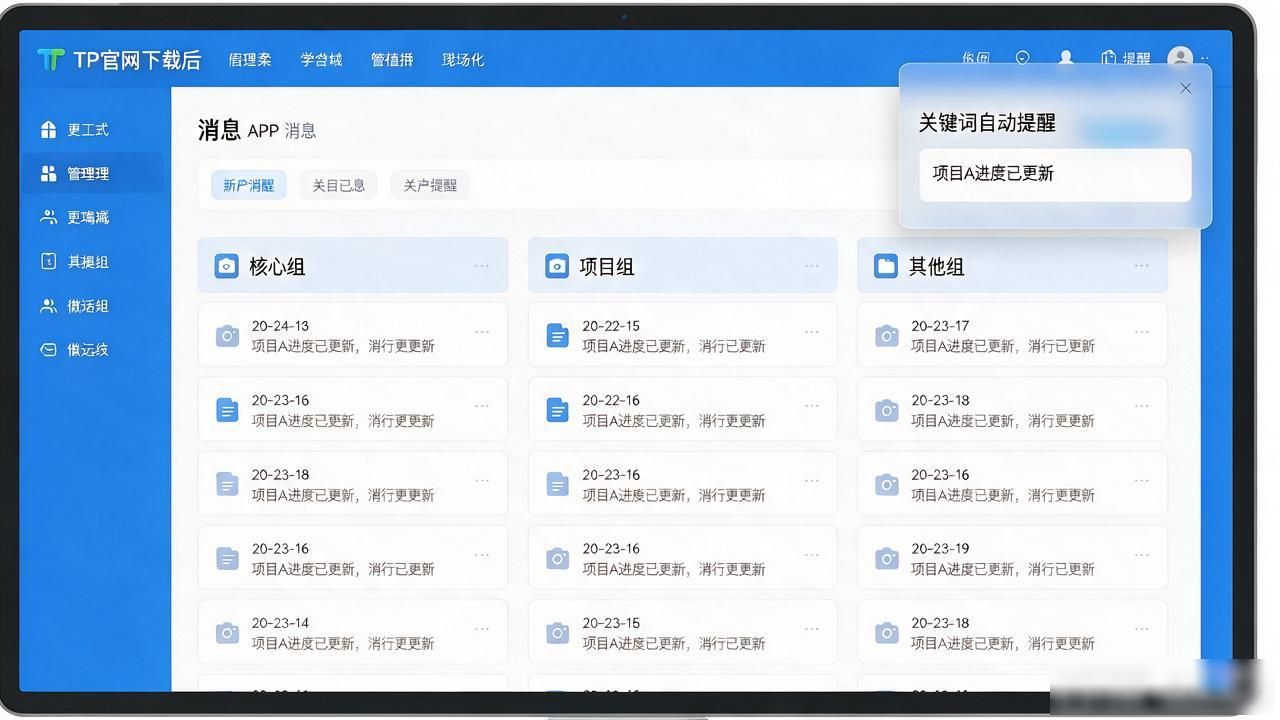Open the more options on message 20-24-13
The height and width of the screenshot is (720, 1280).
[x=482, y=332]
